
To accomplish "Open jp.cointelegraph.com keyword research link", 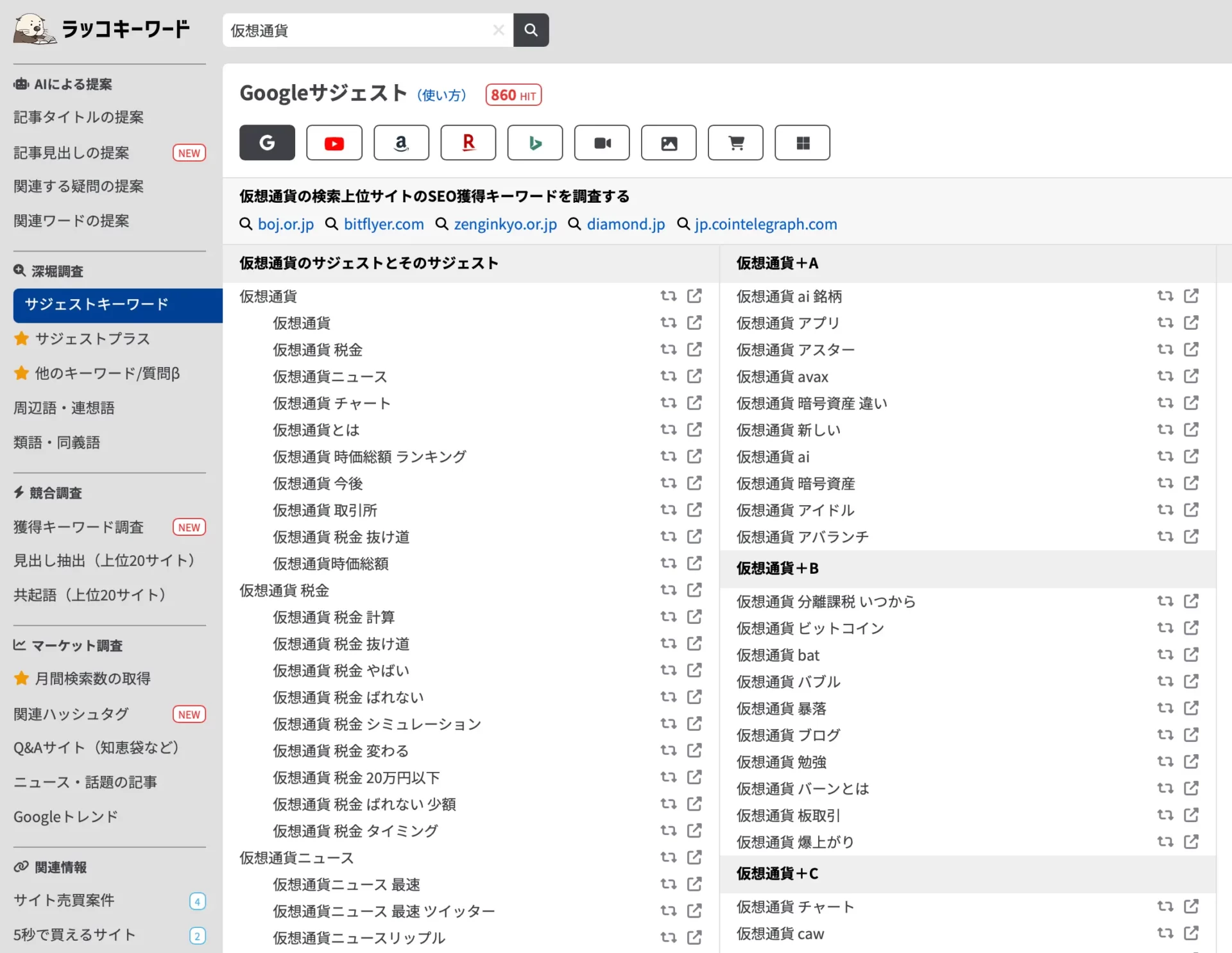I will pos(766,224).
